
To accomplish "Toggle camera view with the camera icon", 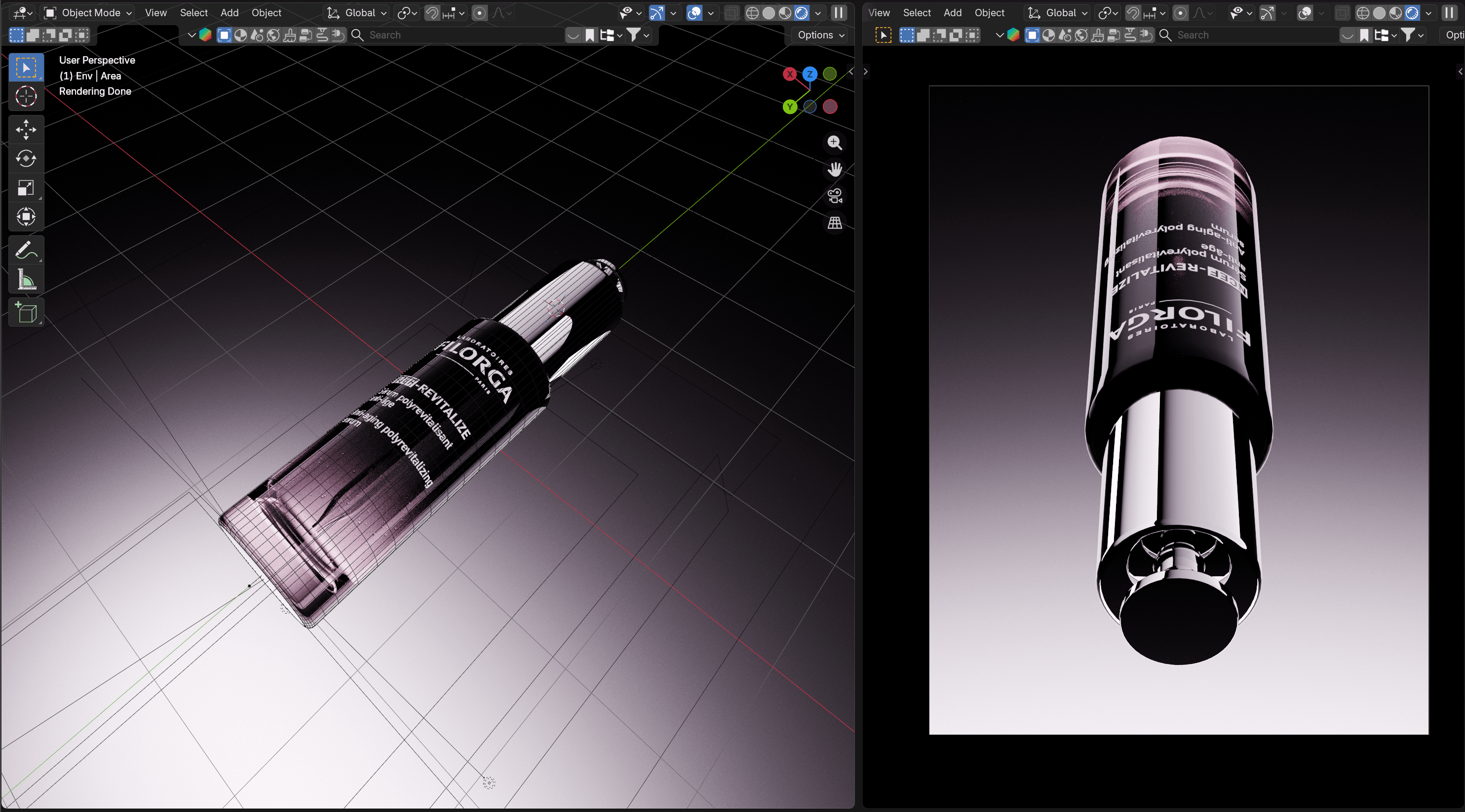I will point(834,196).
